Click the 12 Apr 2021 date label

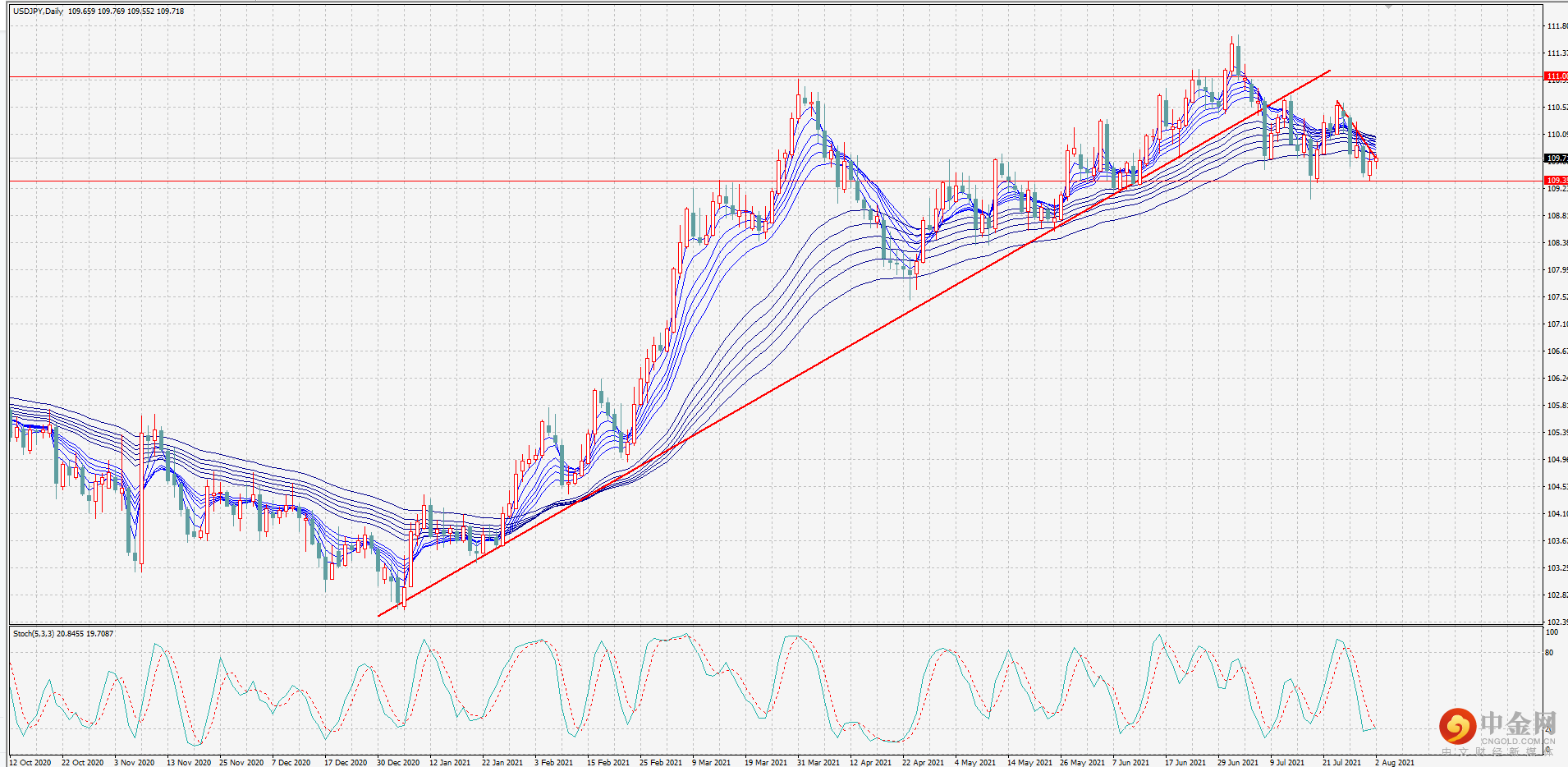point(871,762)
